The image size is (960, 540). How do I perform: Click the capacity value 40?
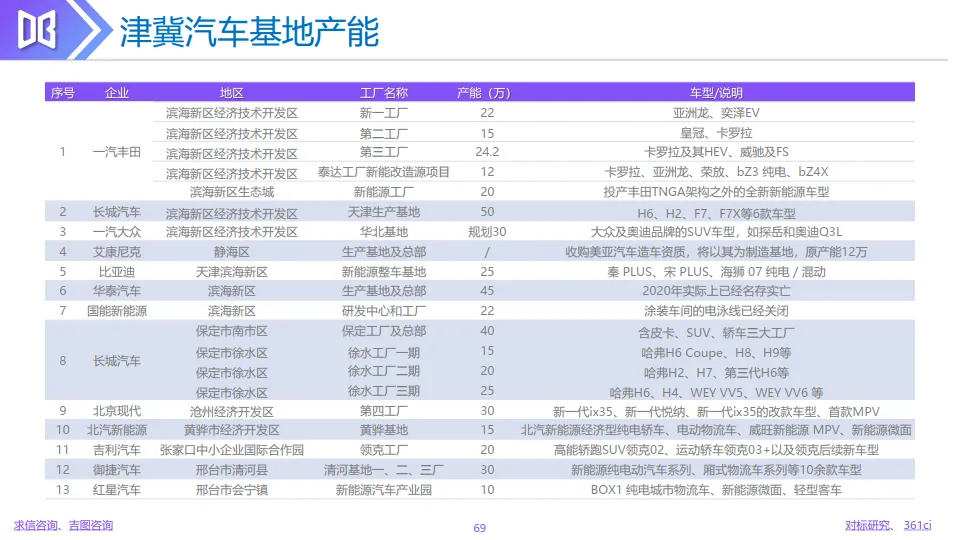(487, 331)
